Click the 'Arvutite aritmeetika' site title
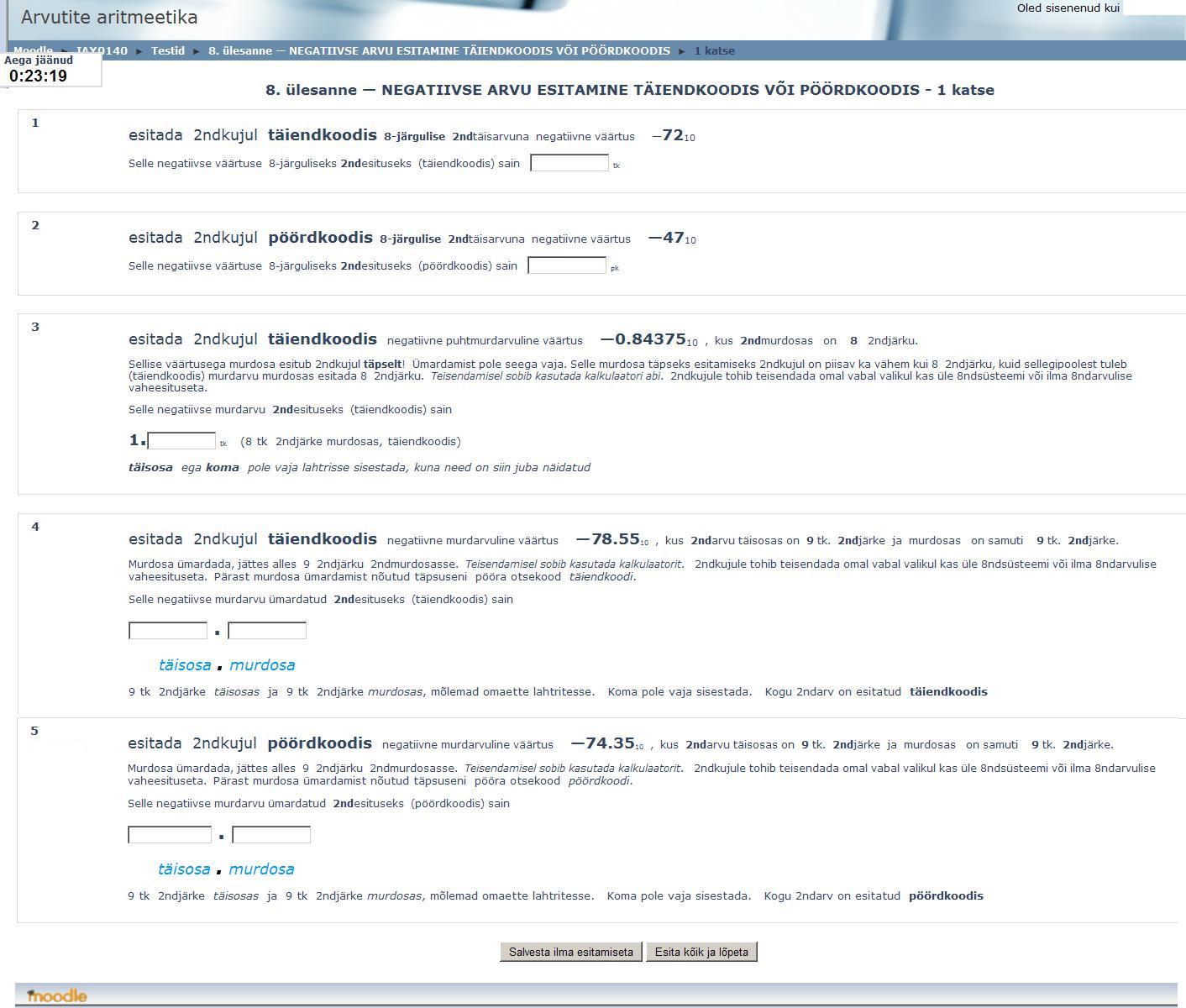Image resolution: width=1186 pixels, height=1008 pixels. (109, 18)
